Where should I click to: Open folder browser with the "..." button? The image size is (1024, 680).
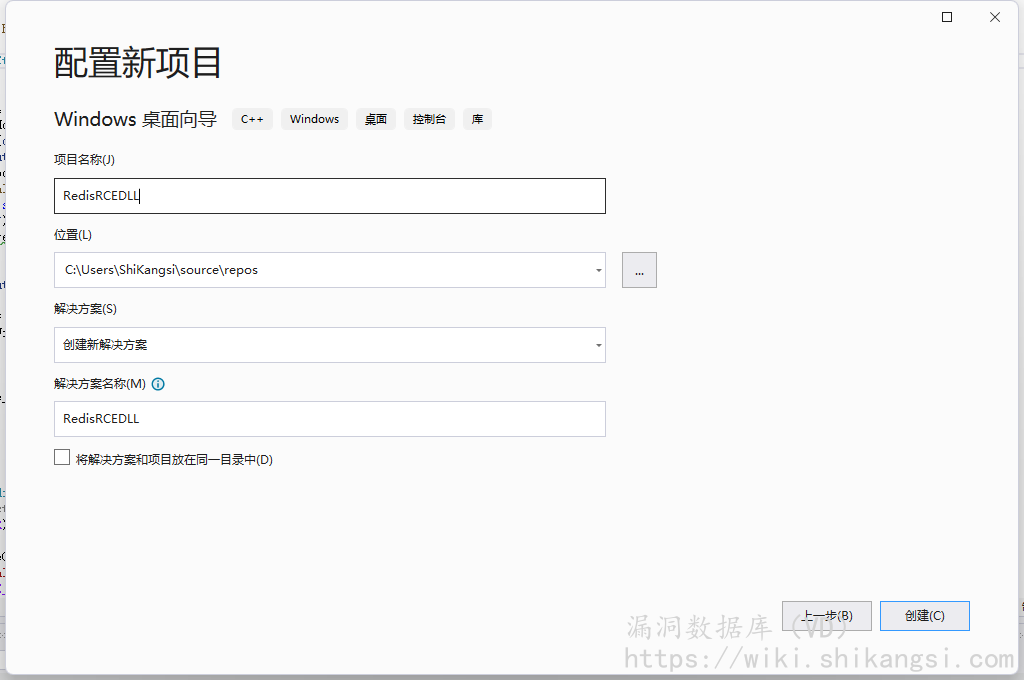coord(639,270)
